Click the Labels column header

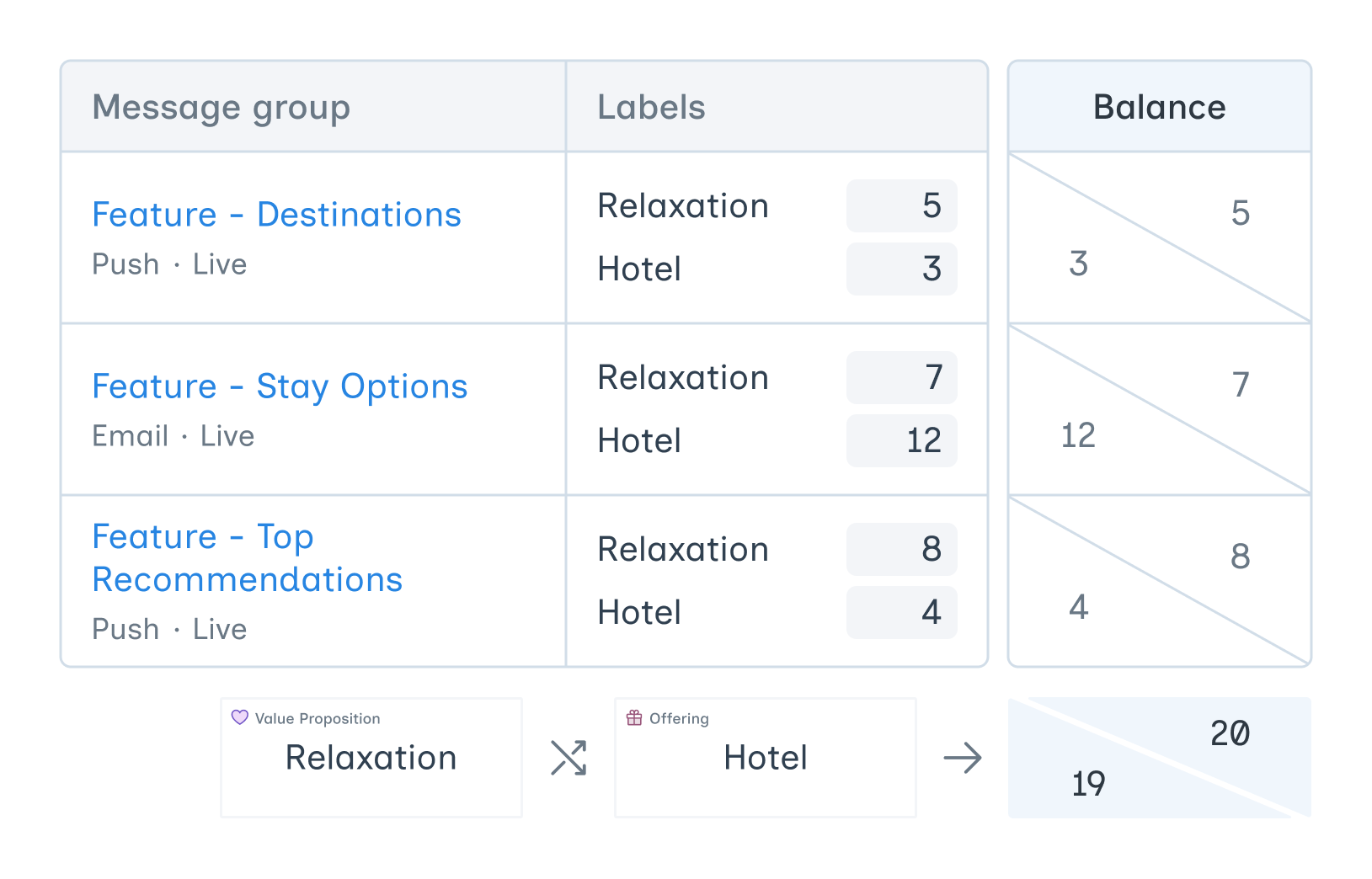click(x=651, y=108)
